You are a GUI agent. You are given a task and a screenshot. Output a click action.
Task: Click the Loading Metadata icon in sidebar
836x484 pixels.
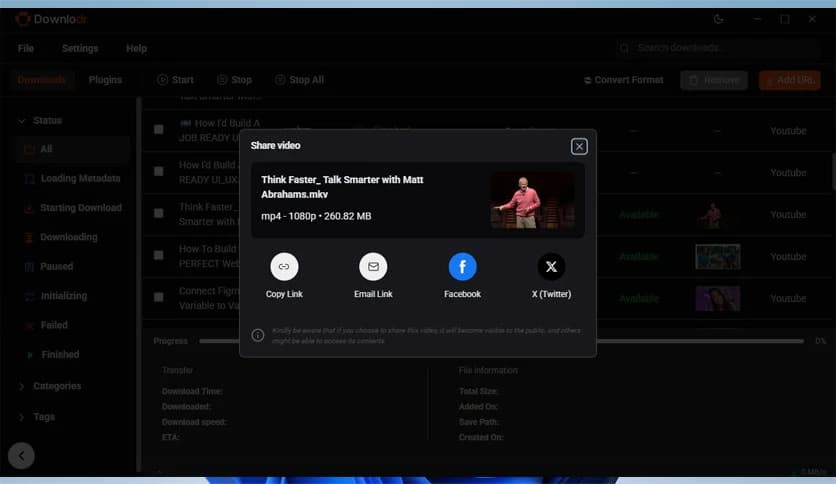30,179
